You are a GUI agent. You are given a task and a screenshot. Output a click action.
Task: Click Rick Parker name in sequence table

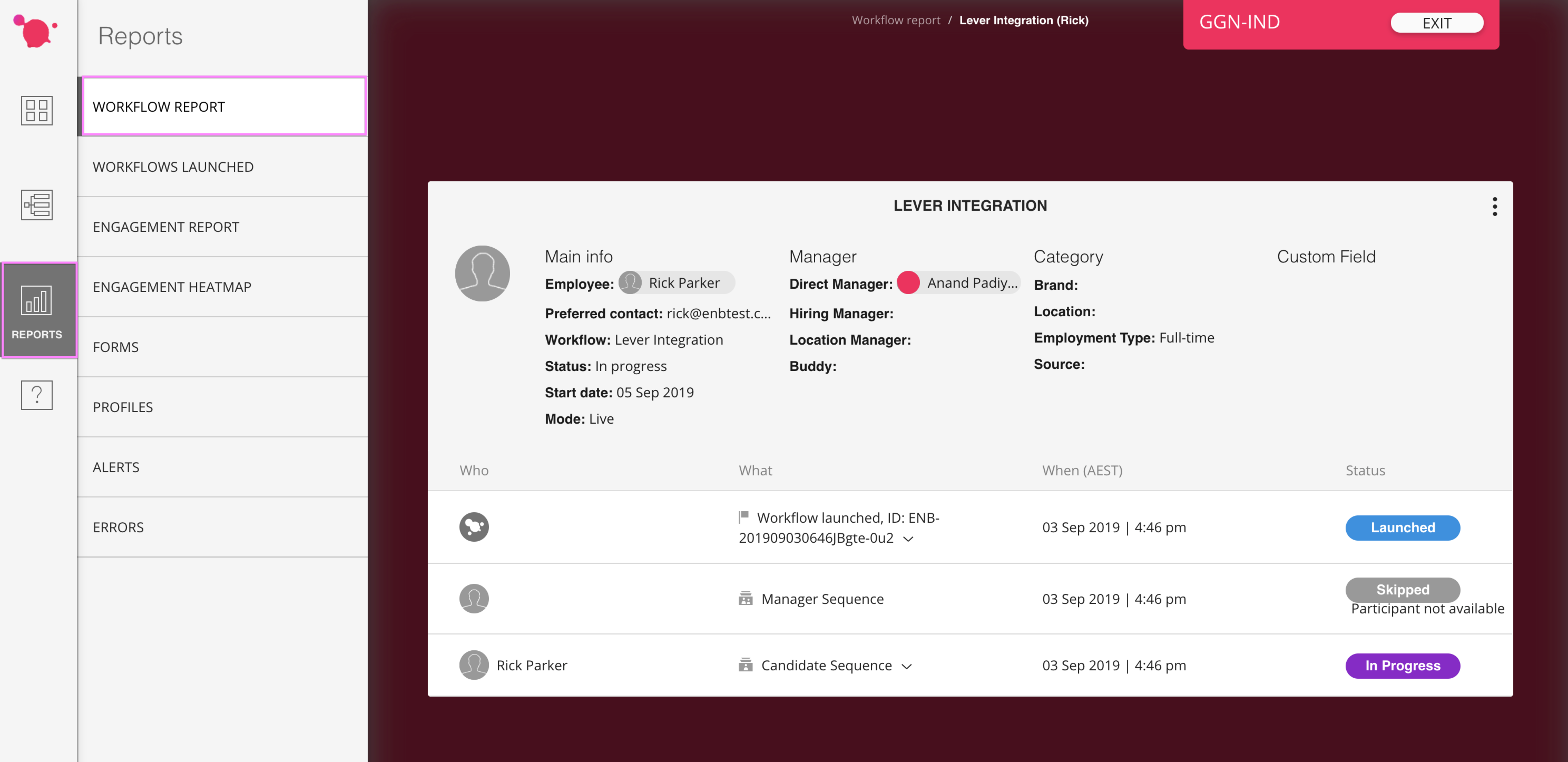(532, 665)
